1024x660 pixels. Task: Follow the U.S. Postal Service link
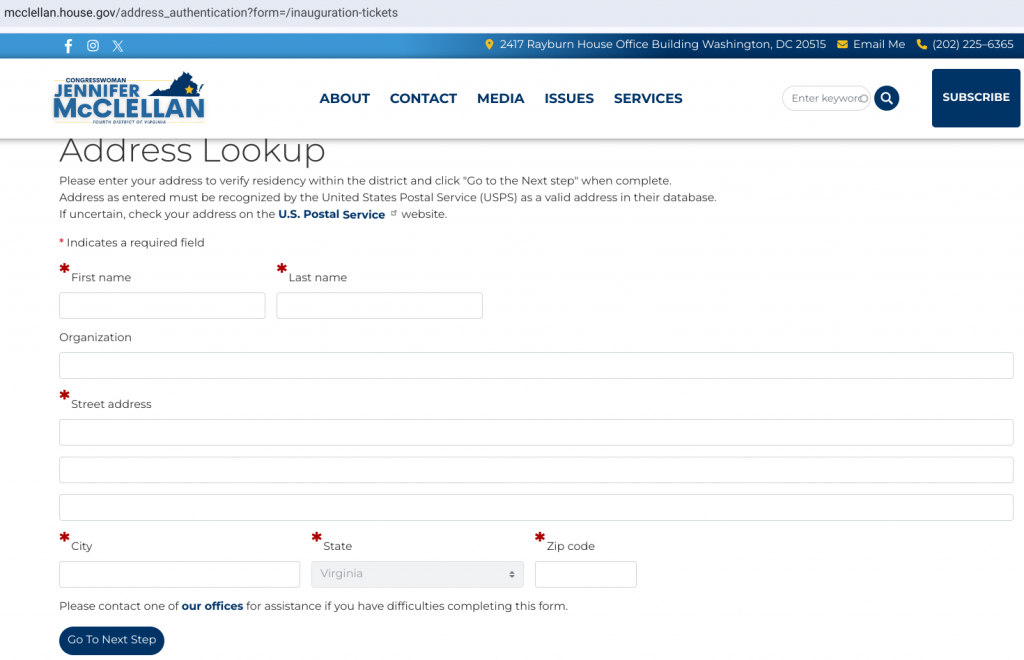pos(331,215)
